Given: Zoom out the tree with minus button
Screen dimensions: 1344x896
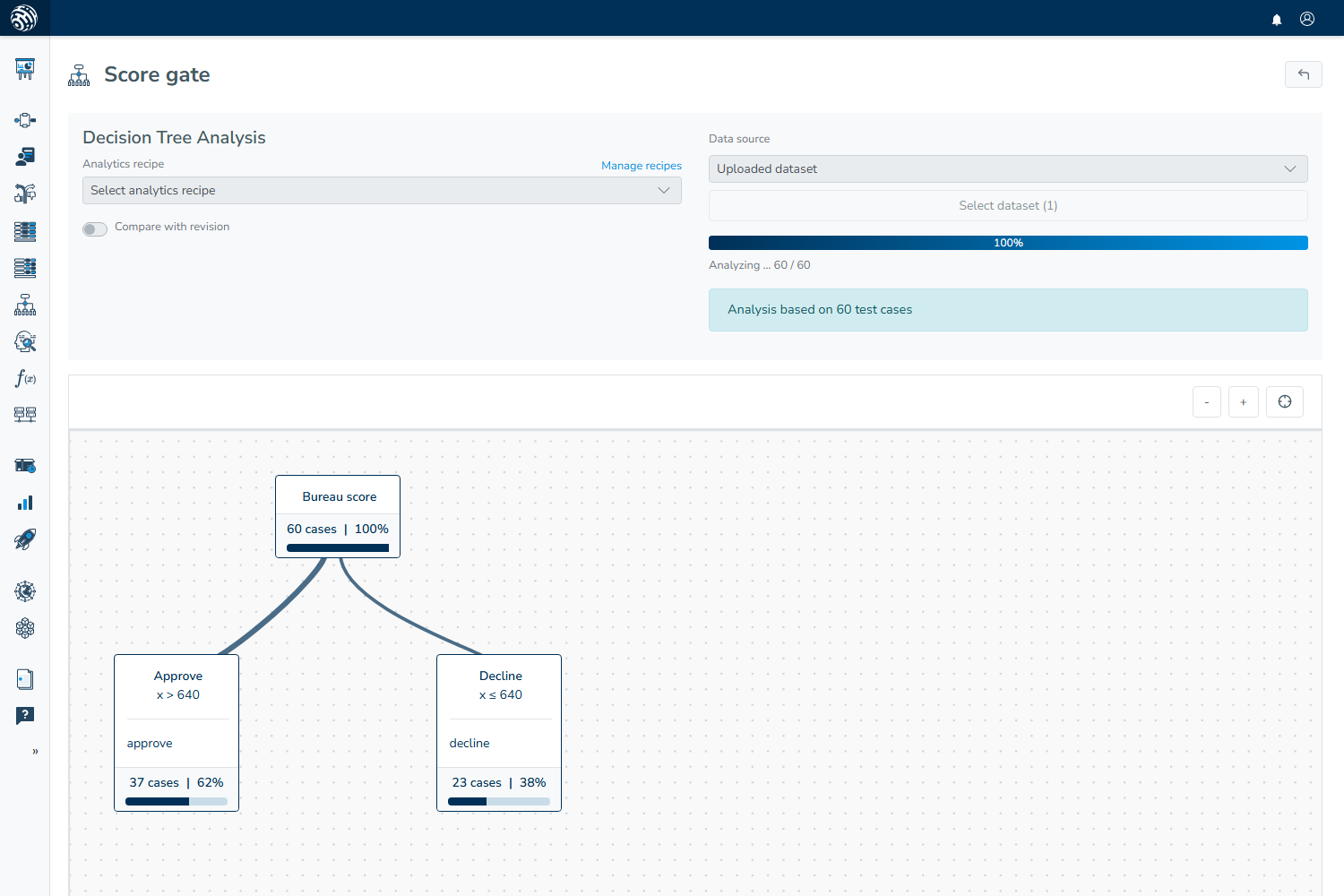Looking at the screenshot, I should click(x=1207, y=401).
